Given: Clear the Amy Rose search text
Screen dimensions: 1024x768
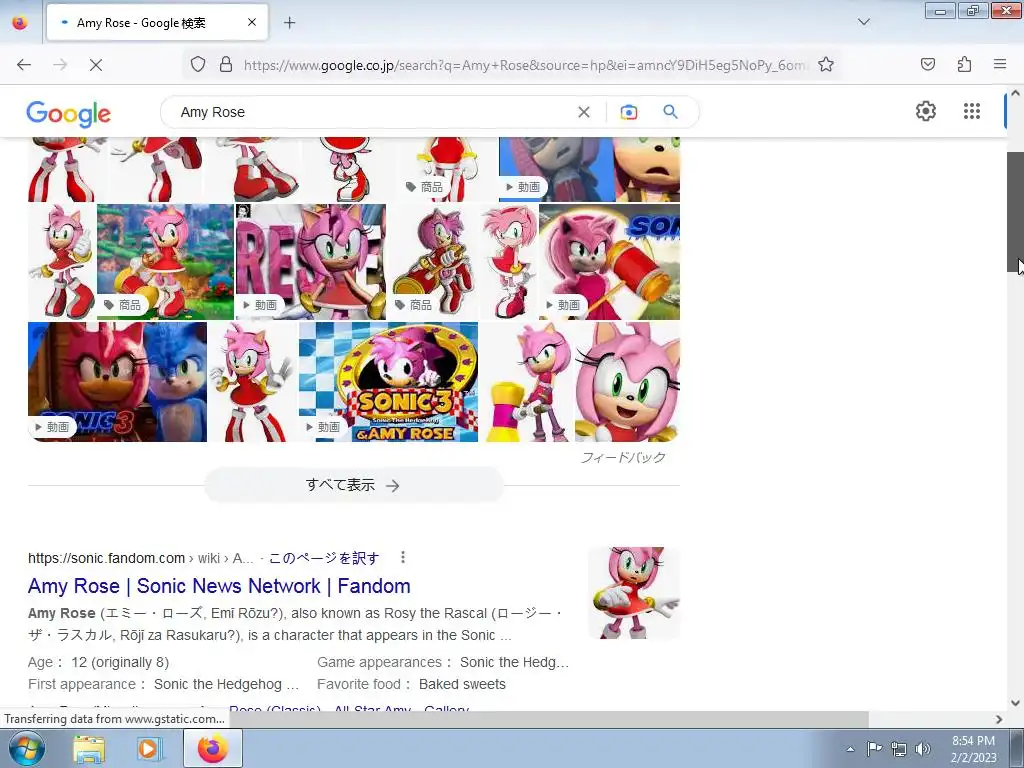Looking at the screenshot, I should click(584, 112).
